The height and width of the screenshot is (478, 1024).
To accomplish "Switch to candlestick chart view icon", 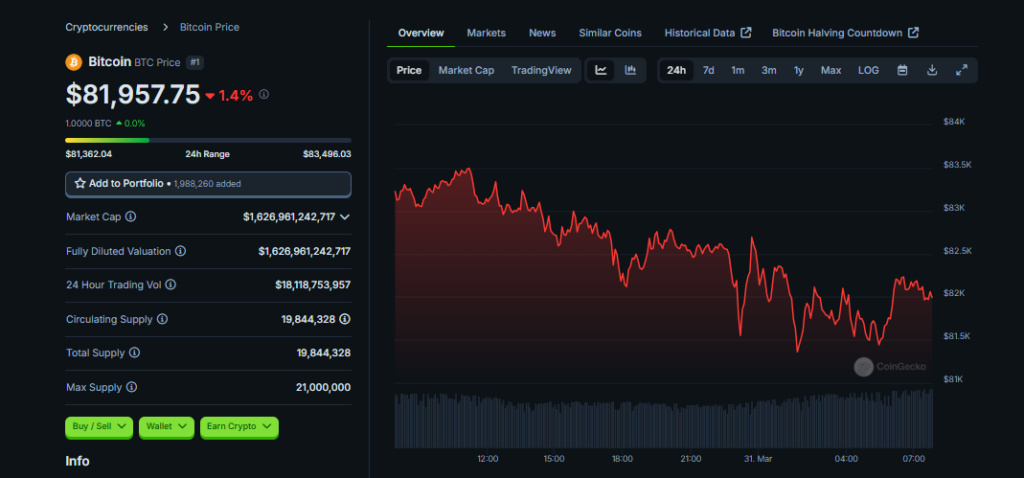I will [630, 71].
